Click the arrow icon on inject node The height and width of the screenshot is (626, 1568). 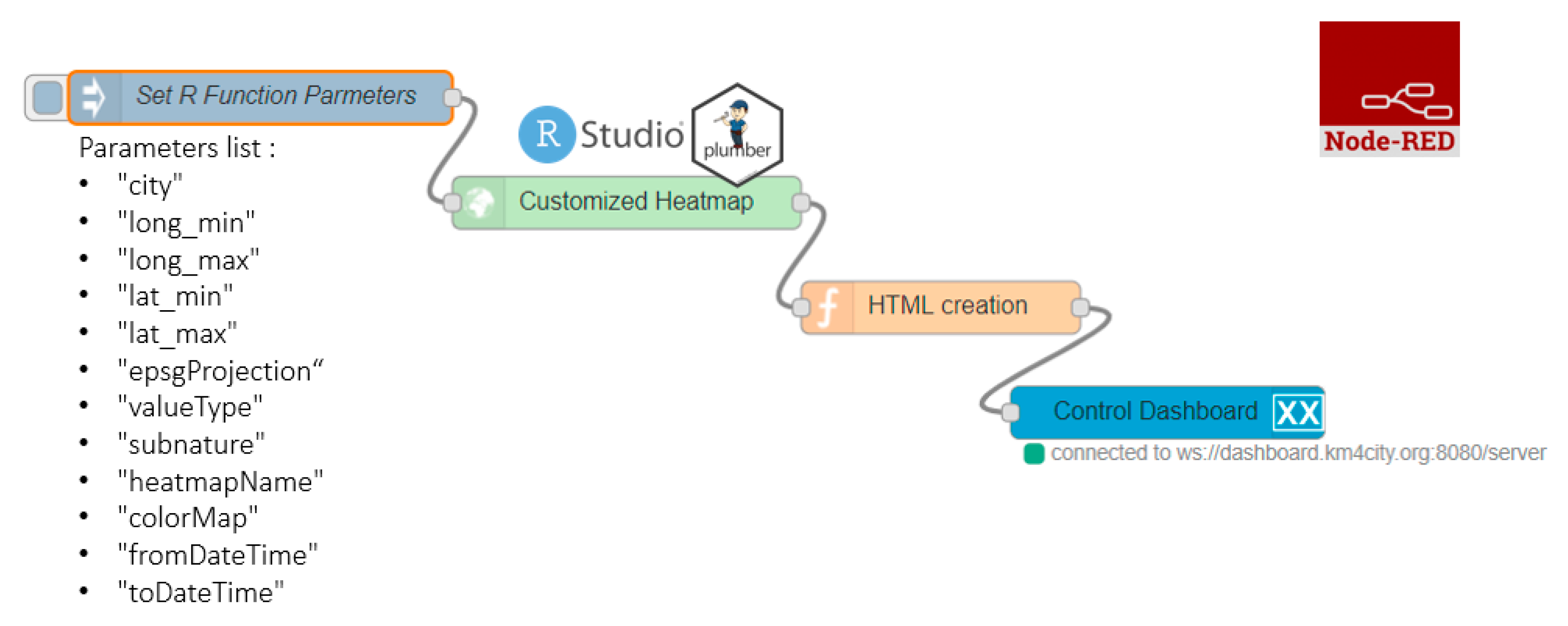coord(94,98)
